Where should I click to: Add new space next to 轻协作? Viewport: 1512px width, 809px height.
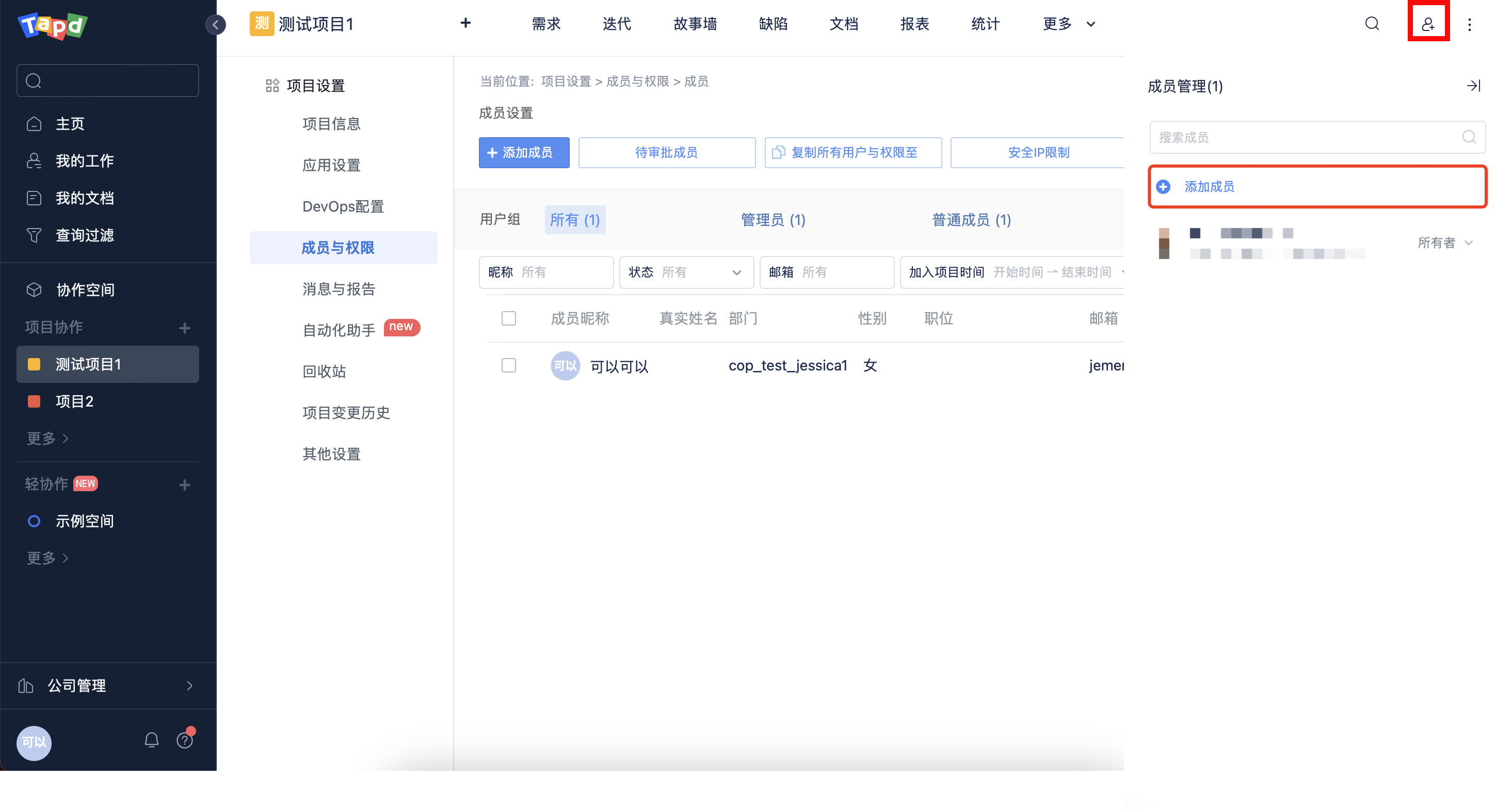[185, 484]
